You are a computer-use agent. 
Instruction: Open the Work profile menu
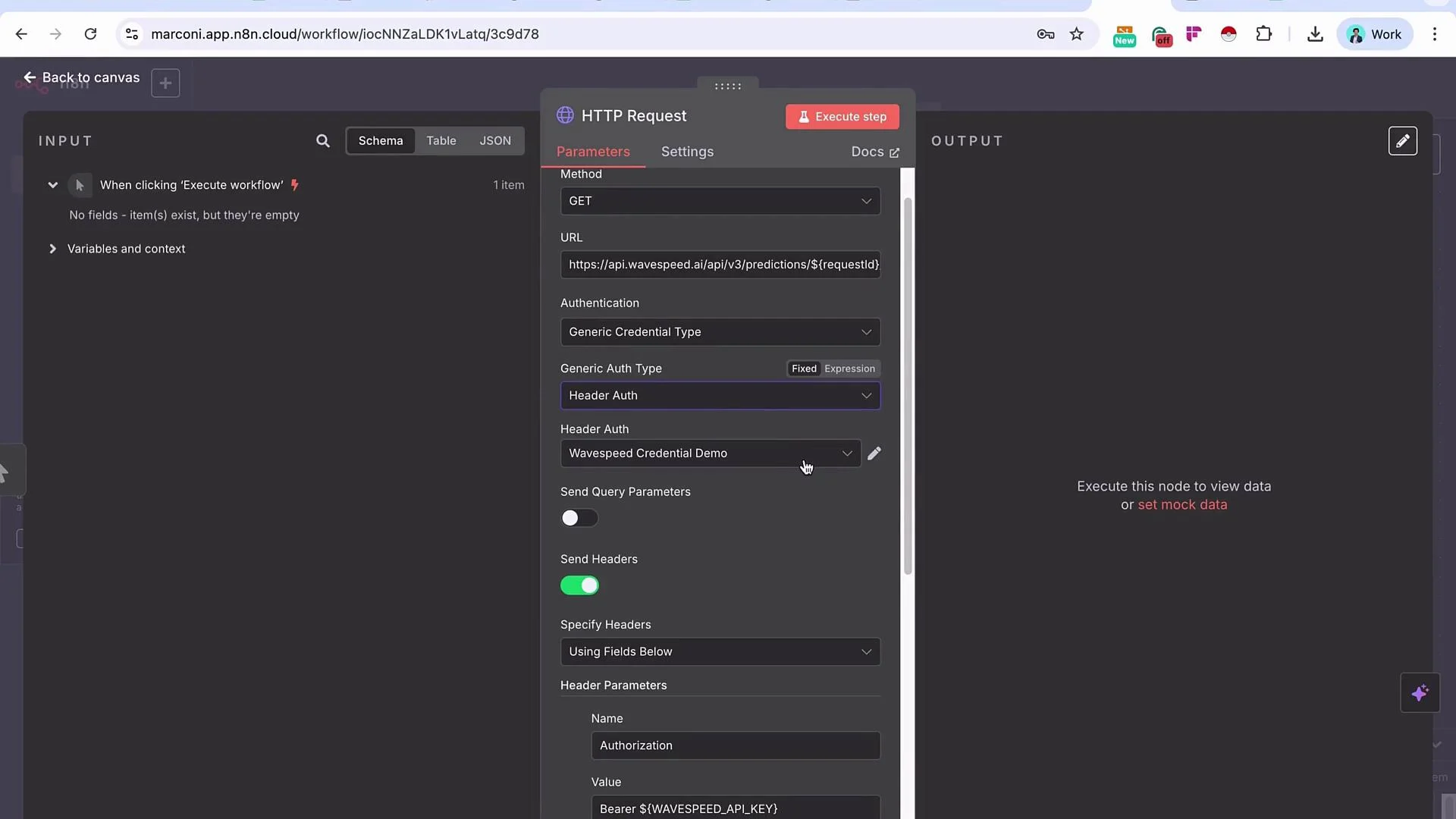(1374, 34)
